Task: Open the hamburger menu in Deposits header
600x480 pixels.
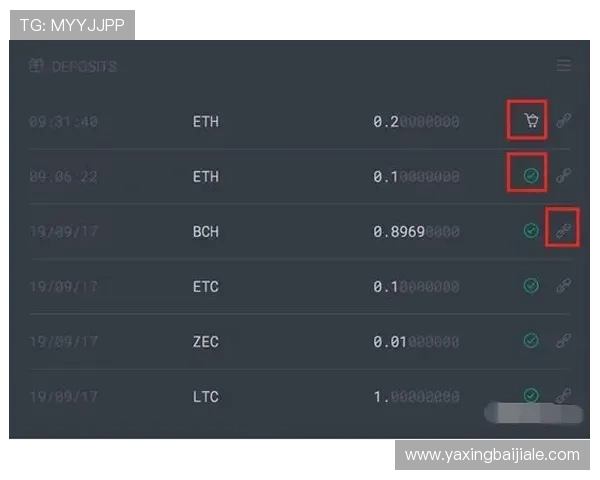Action: point(564,65)
